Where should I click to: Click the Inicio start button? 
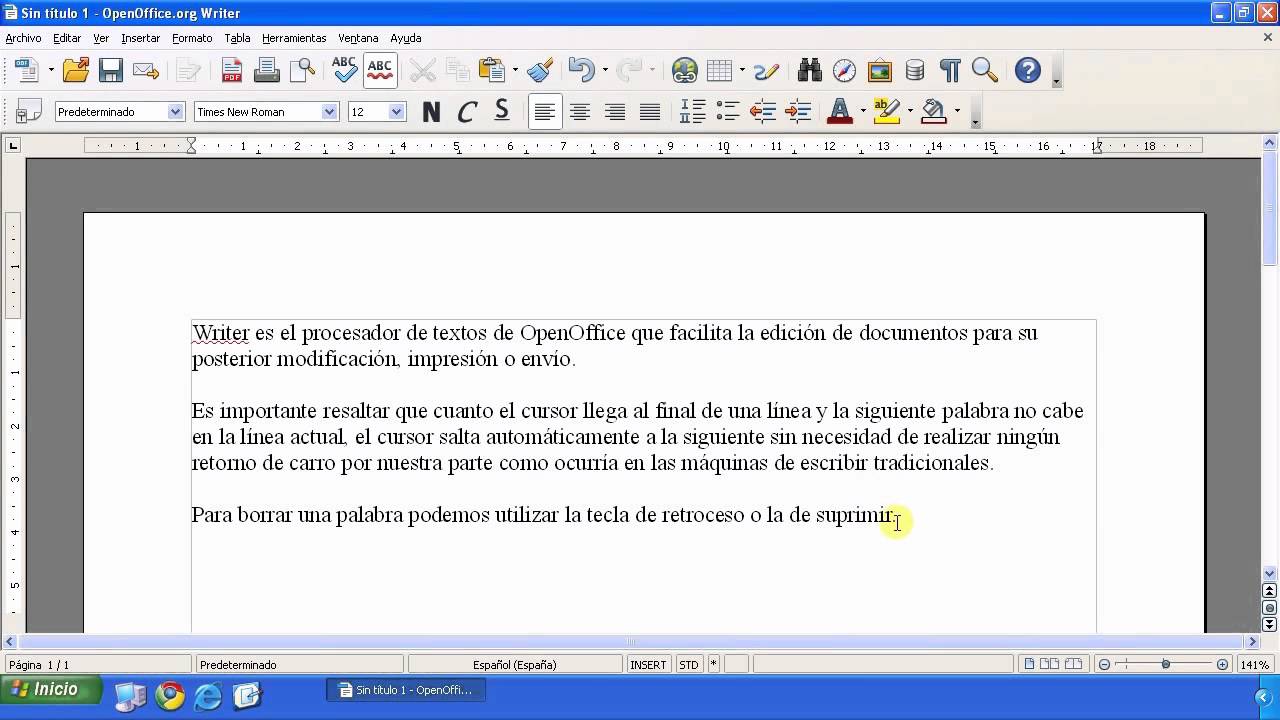click(x=50, y=690)
